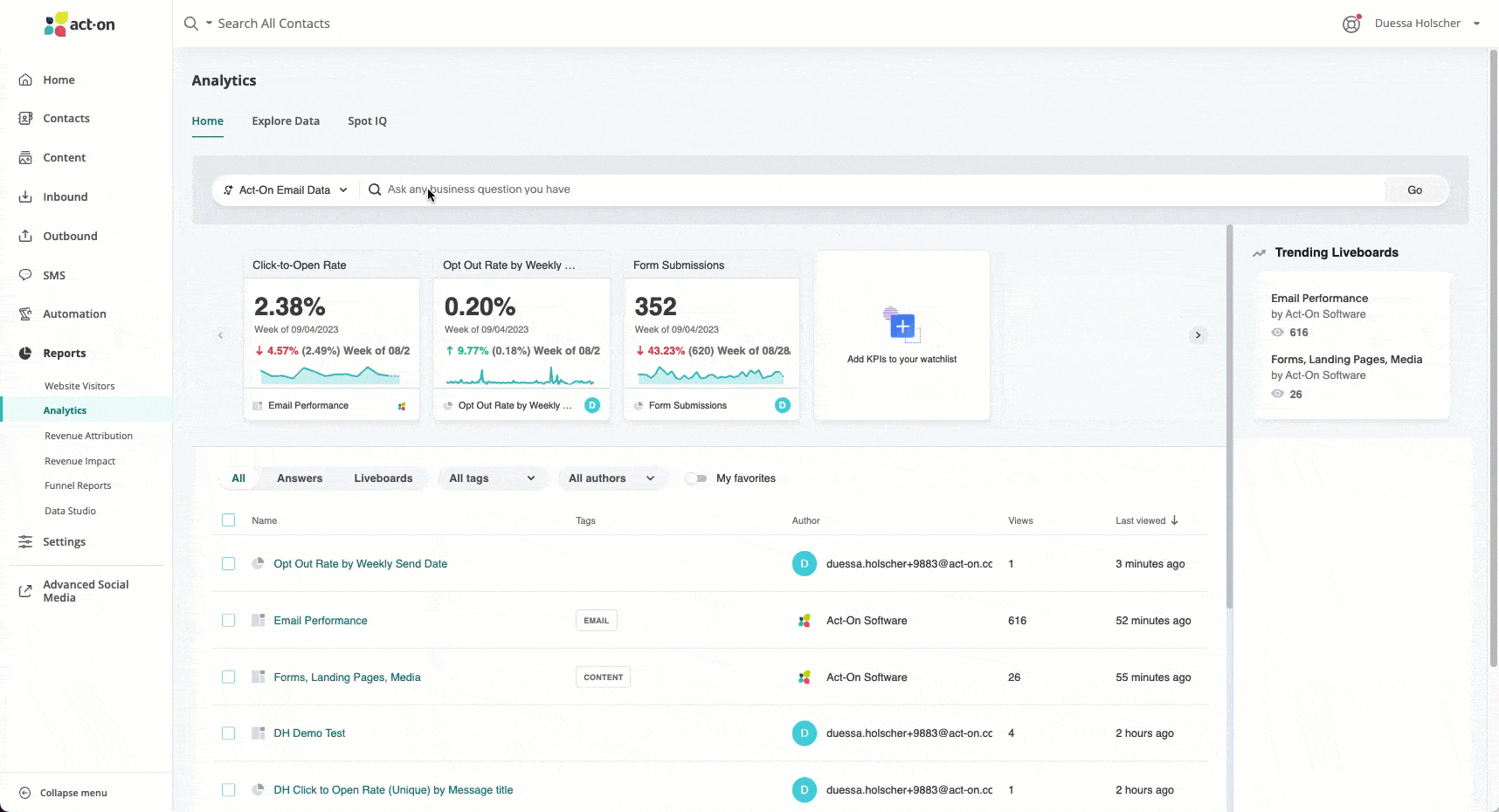The width and height of the screenshot is (1499, 812).
Task: Click the D avatar on Opt Out Rate card
Action: click(592, 405)
